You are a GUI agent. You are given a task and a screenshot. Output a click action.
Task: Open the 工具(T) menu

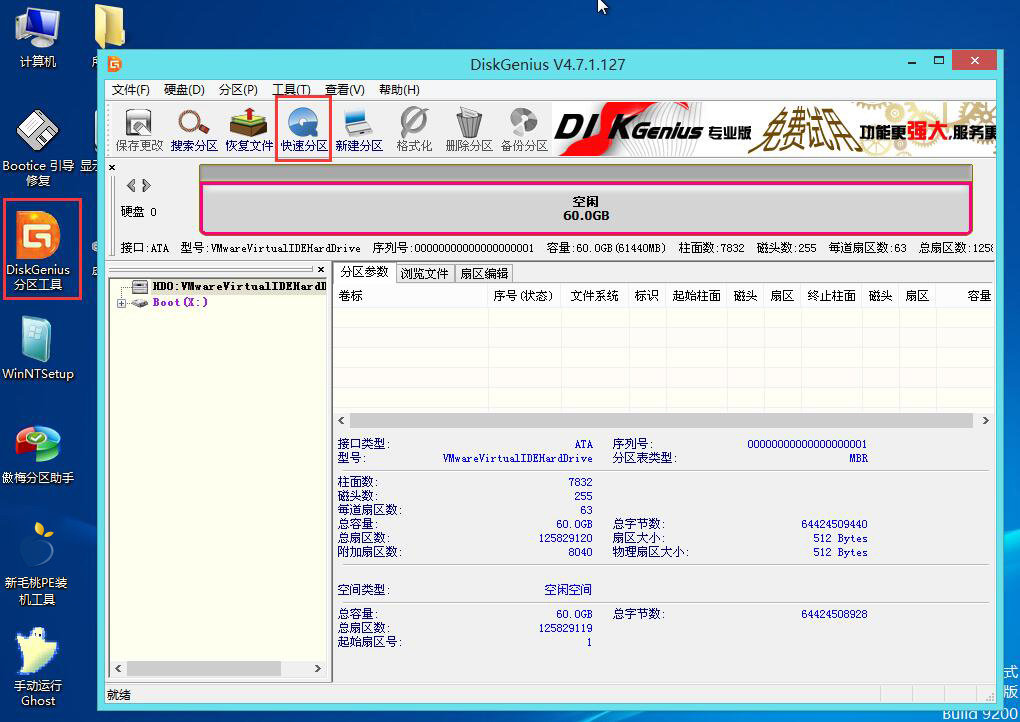292,89
